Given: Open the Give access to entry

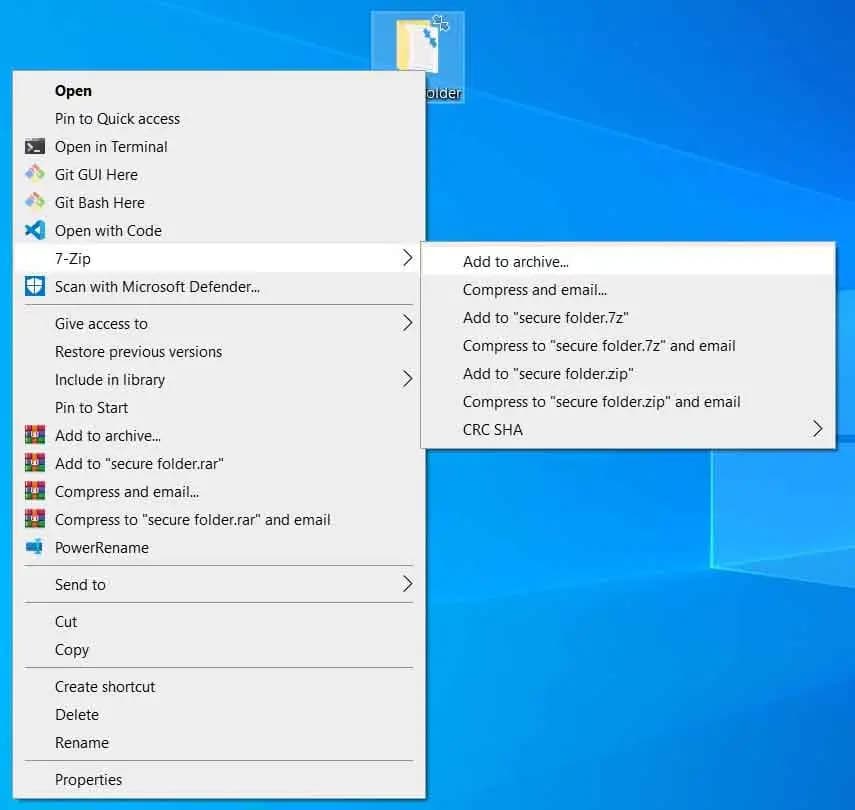Looking at the screenshot, I should pos(218,323).
